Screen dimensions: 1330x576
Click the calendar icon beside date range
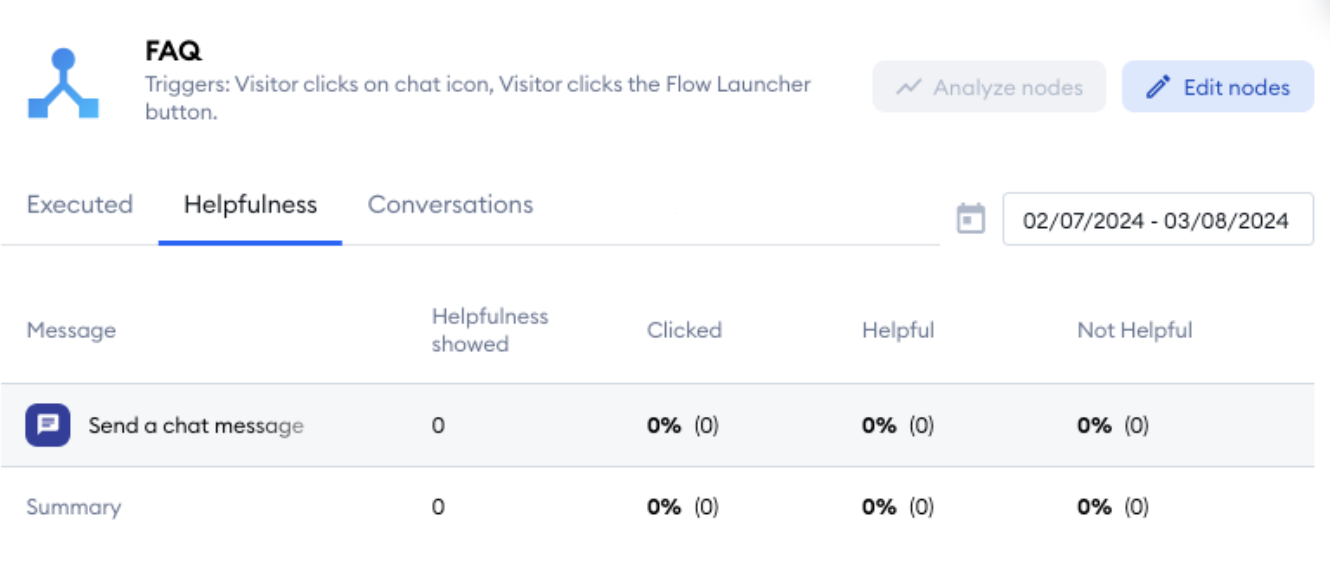[x=971, y=219]
